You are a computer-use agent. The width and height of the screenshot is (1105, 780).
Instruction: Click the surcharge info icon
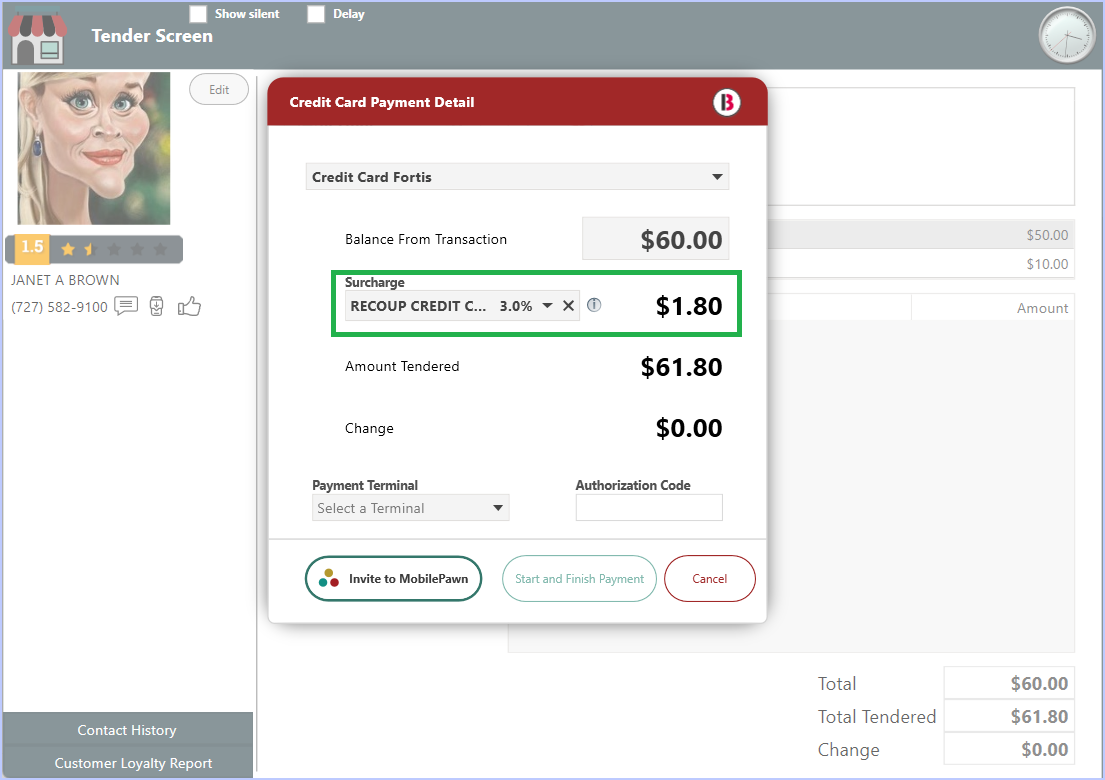[594, 305]
